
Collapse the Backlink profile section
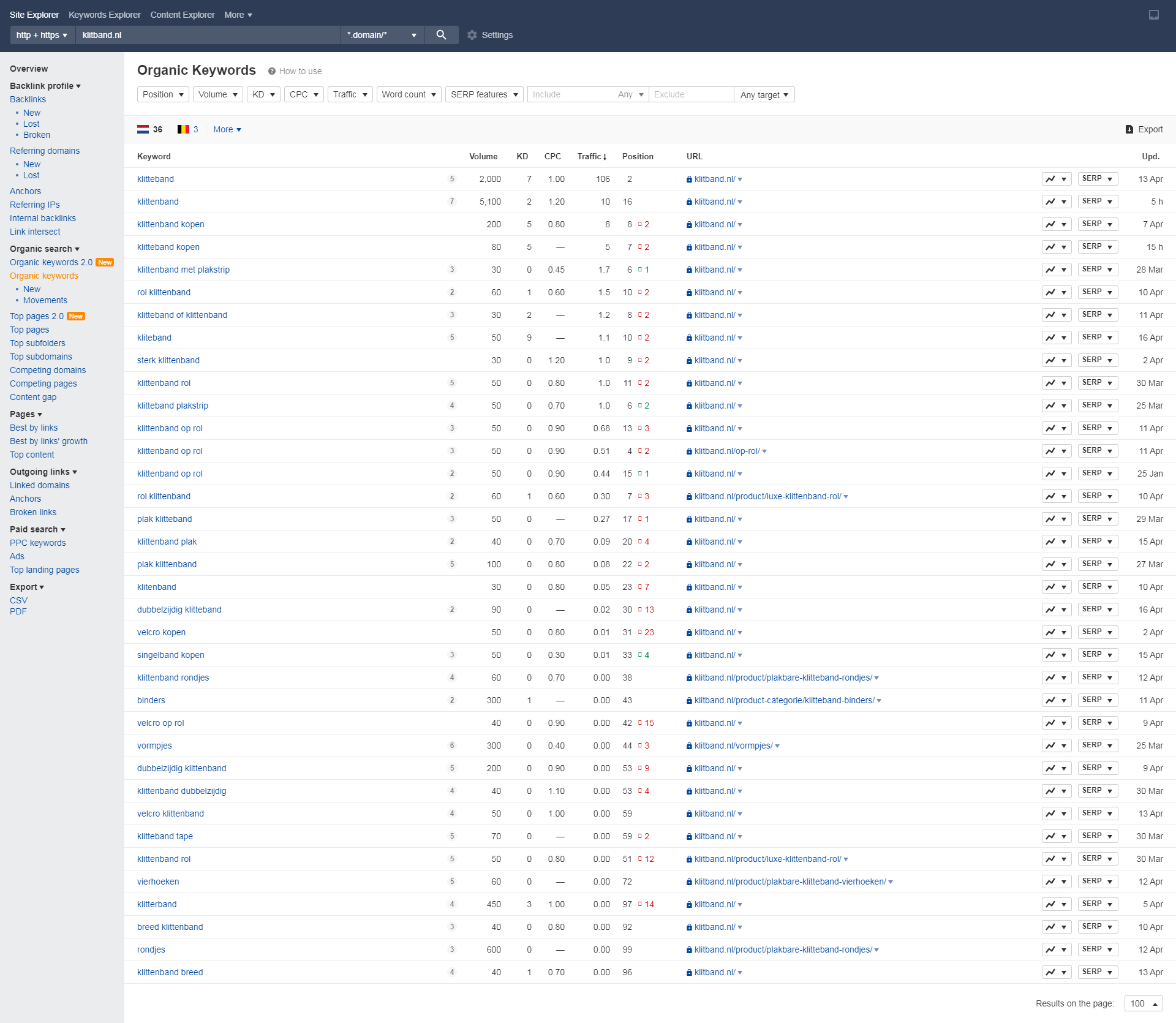tap(45, 86)
